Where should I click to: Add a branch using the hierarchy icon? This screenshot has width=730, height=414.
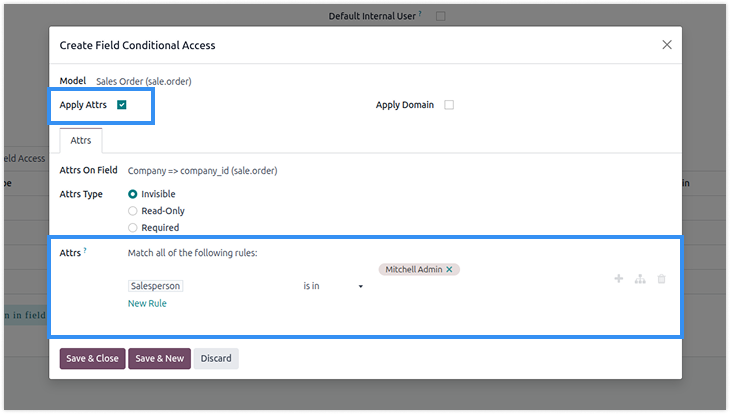[640, 279]
